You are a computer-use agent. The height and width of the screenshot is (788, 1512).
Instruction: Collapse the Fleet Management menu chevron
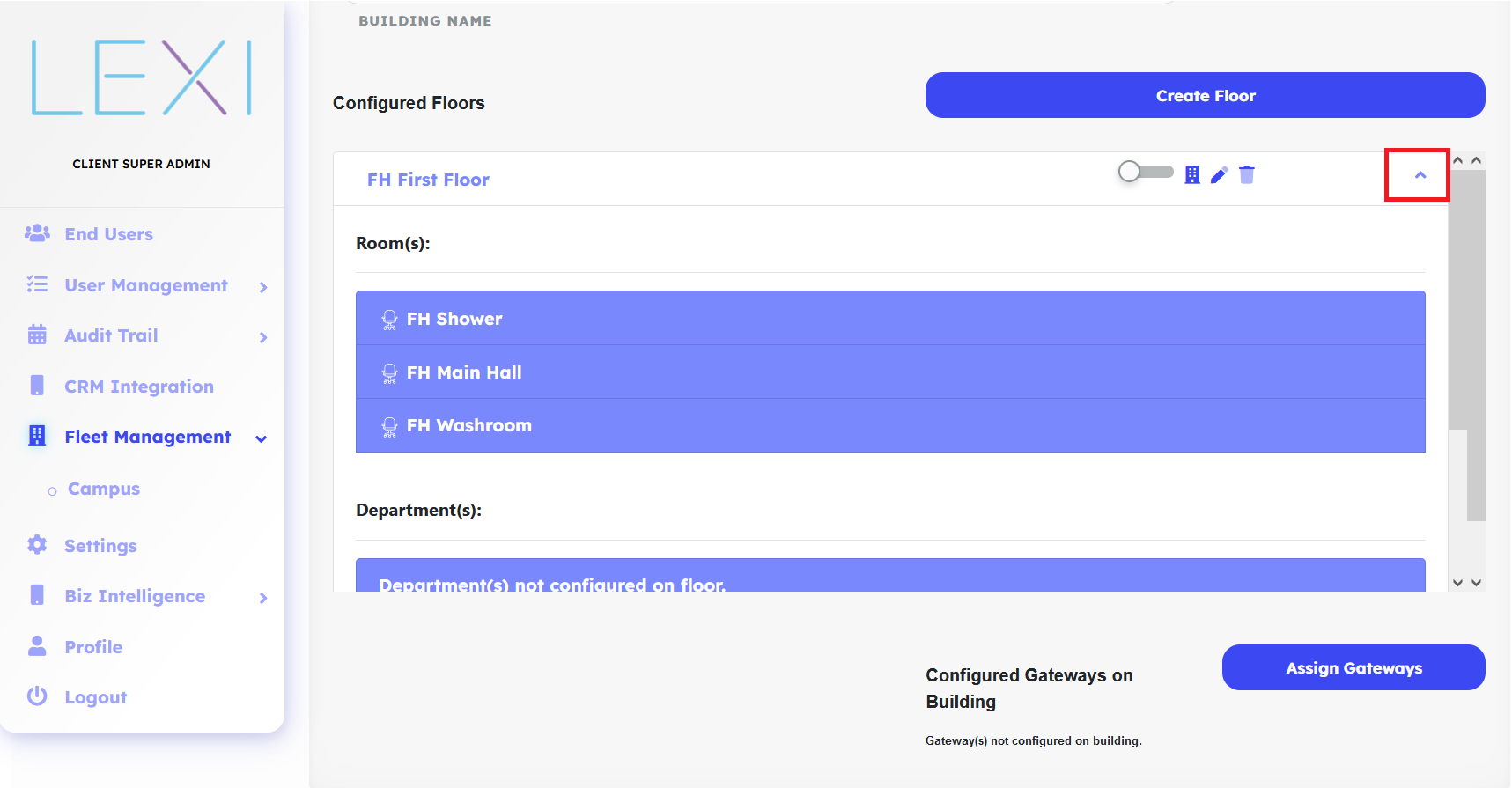click(x=261, y=438)
